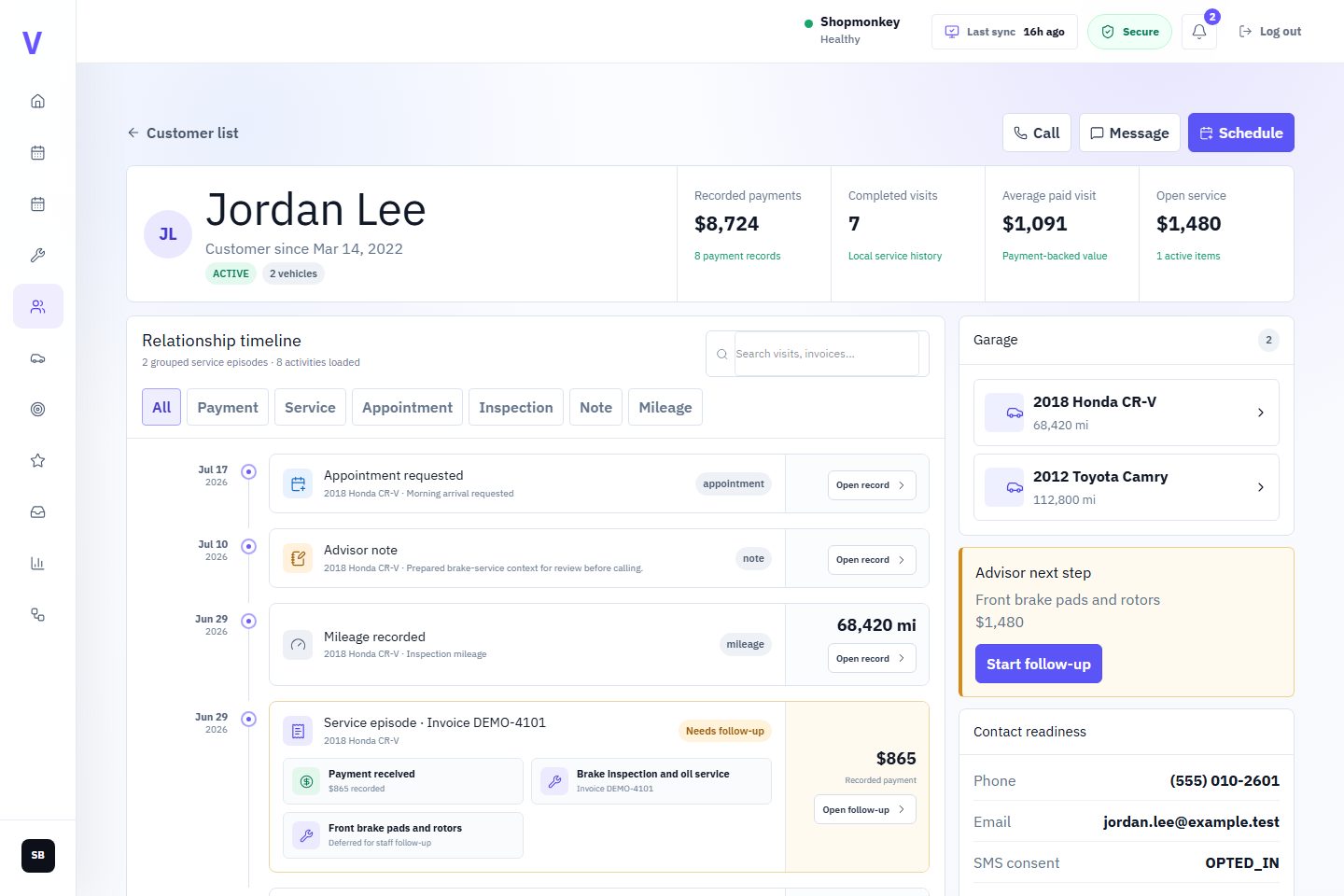The image size is (1344, 896).
Task: Filter timeline by Payment
Action: pyautogui.click(x=228, y=407)
